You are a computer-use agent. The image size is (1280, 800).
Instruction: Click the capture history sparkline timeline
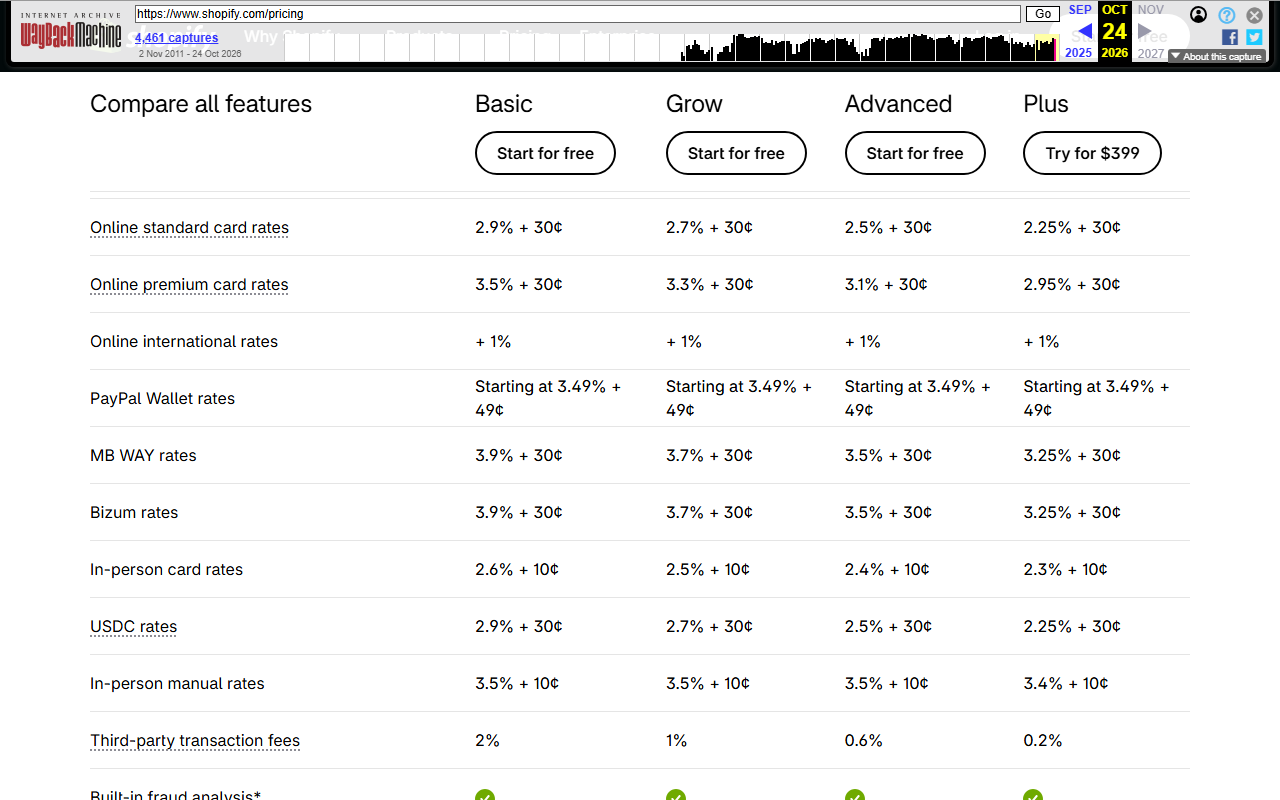(671, 47)
